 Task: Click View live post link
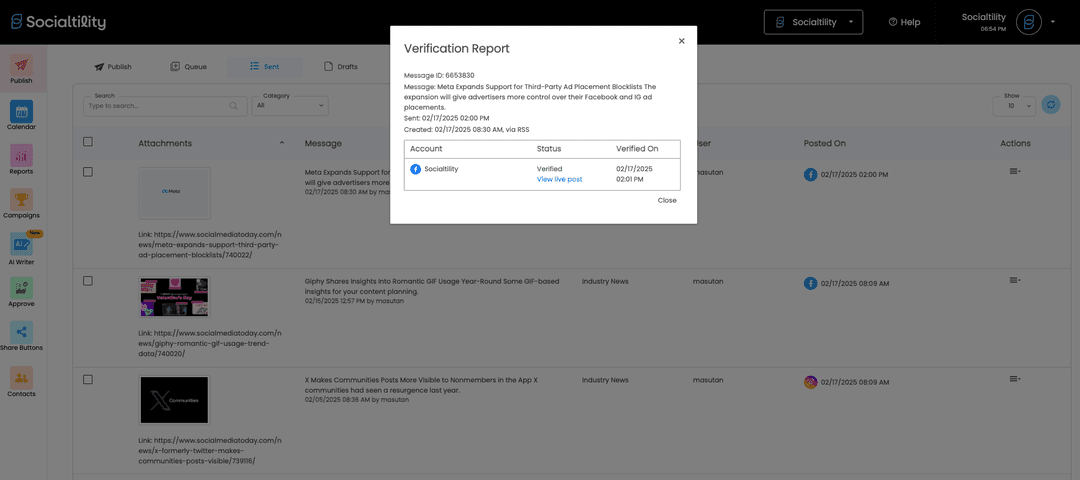click(559, 179)
